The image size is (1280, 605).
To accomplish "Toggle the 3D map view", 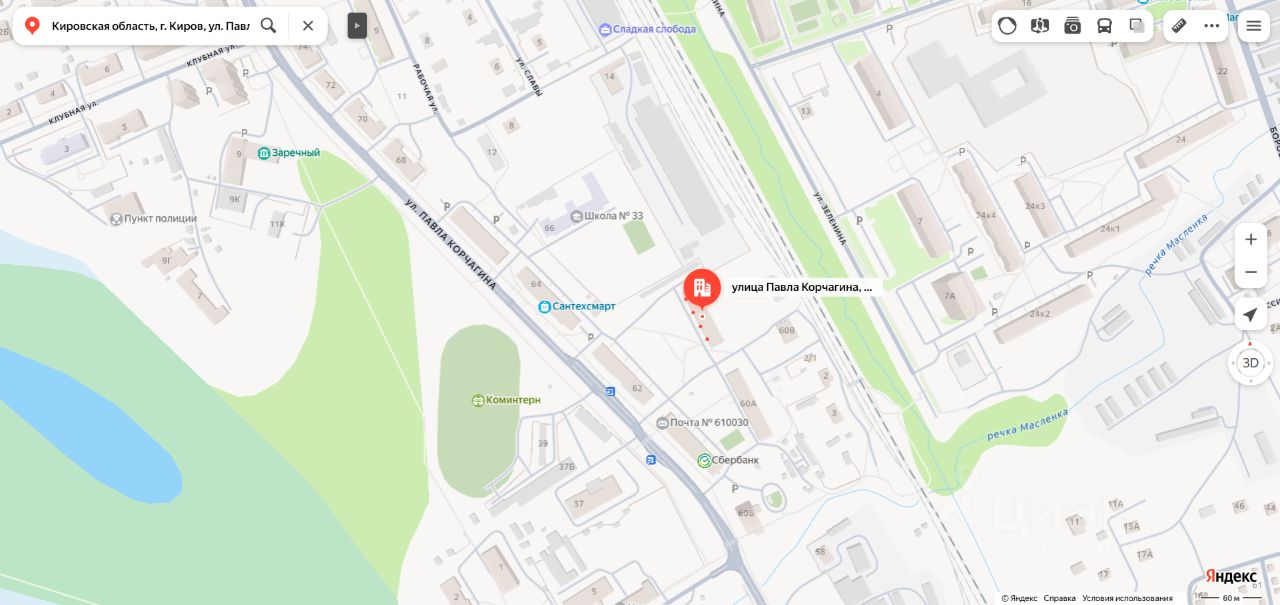I will tap(1250, 363).
